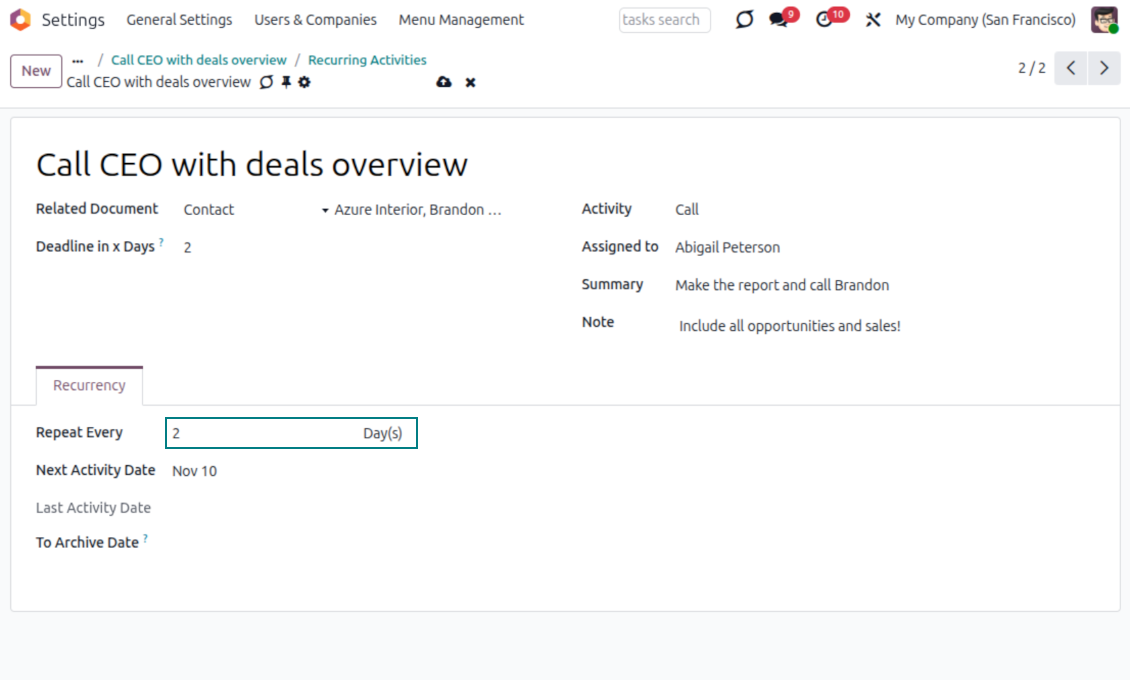Open the Day(s) repeat unit dropdown
The image size is (1130, 680).
pos(383,433)
